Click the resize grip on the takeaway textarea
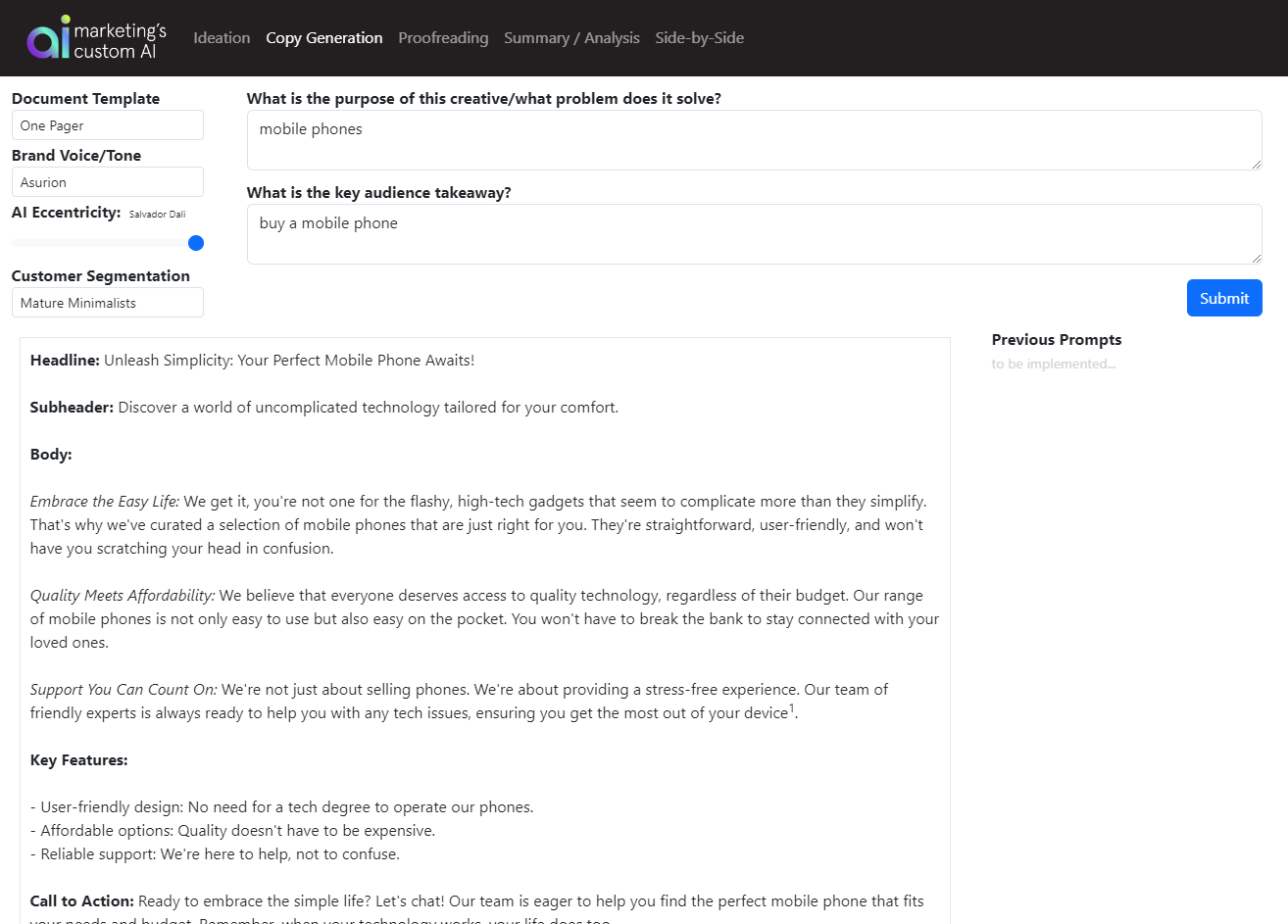This screenshot has height=924, width=1288. 1256,258
